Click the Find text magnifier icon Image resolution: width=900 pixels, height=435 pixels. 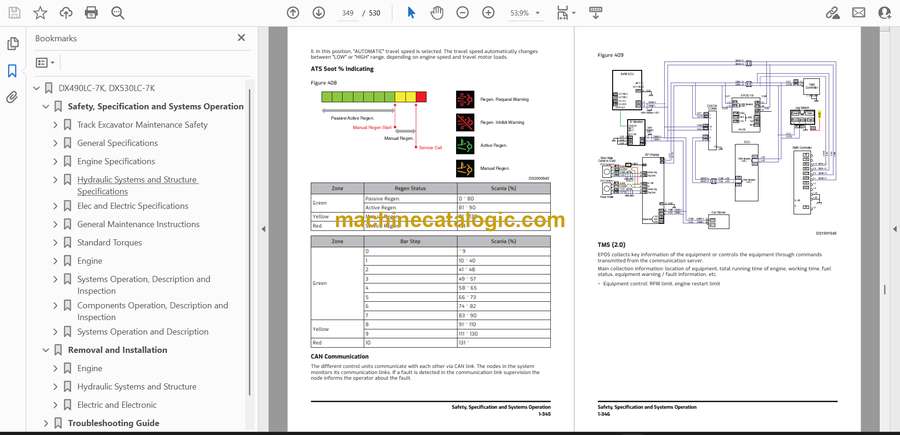[x=118, y=13]
